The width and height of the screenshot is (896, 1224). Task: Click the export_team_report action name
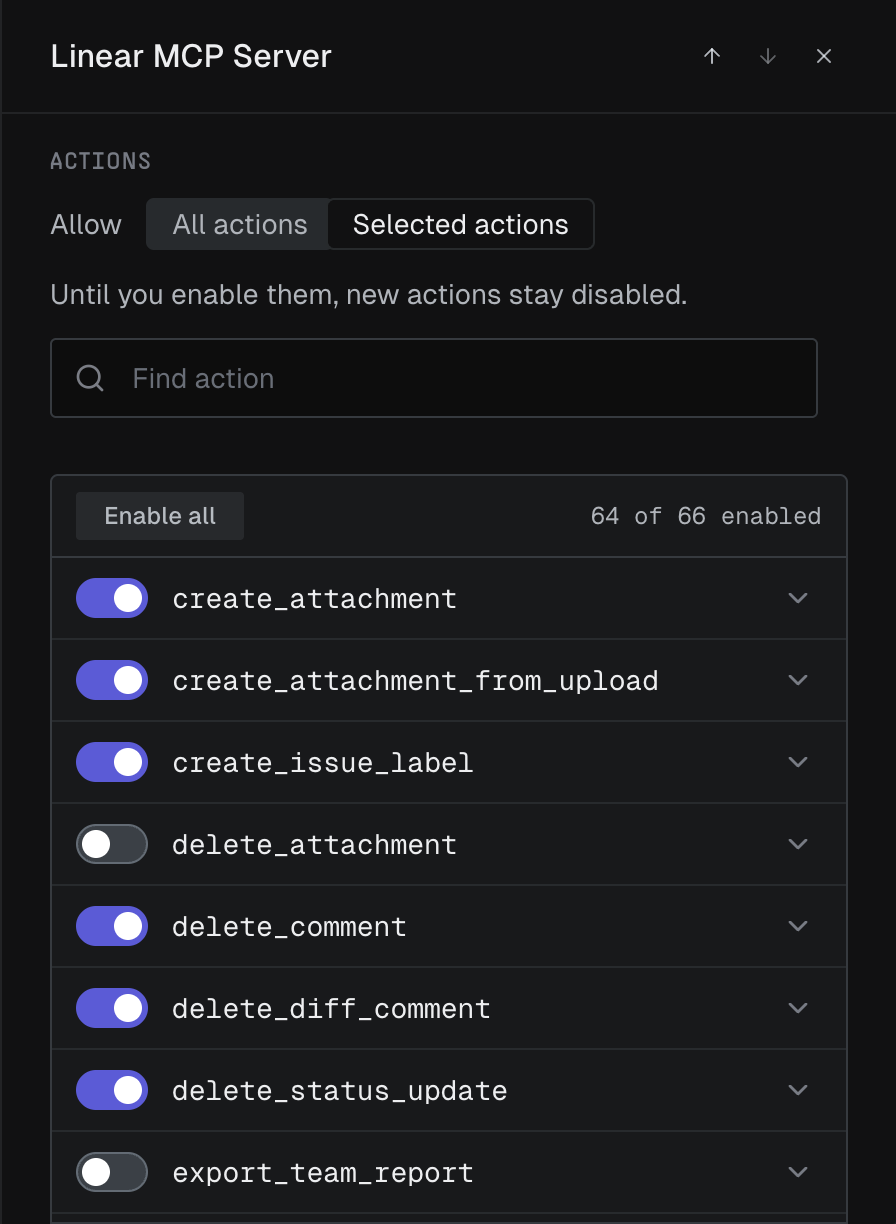[323, 1173]
